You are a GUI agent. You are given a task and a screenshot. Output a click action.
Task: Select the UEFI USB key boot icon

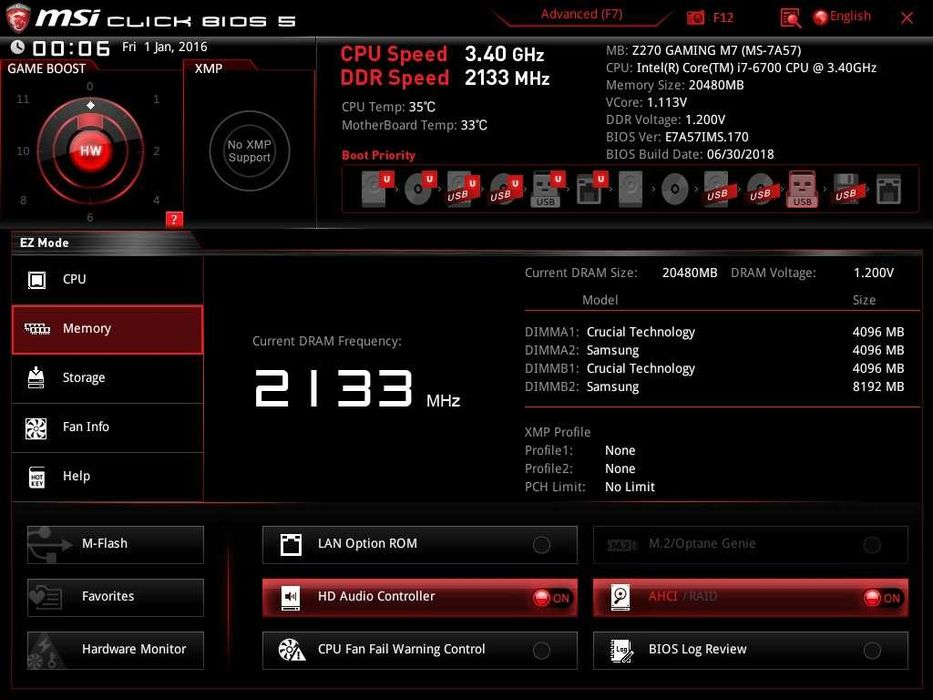click(547, 189)
